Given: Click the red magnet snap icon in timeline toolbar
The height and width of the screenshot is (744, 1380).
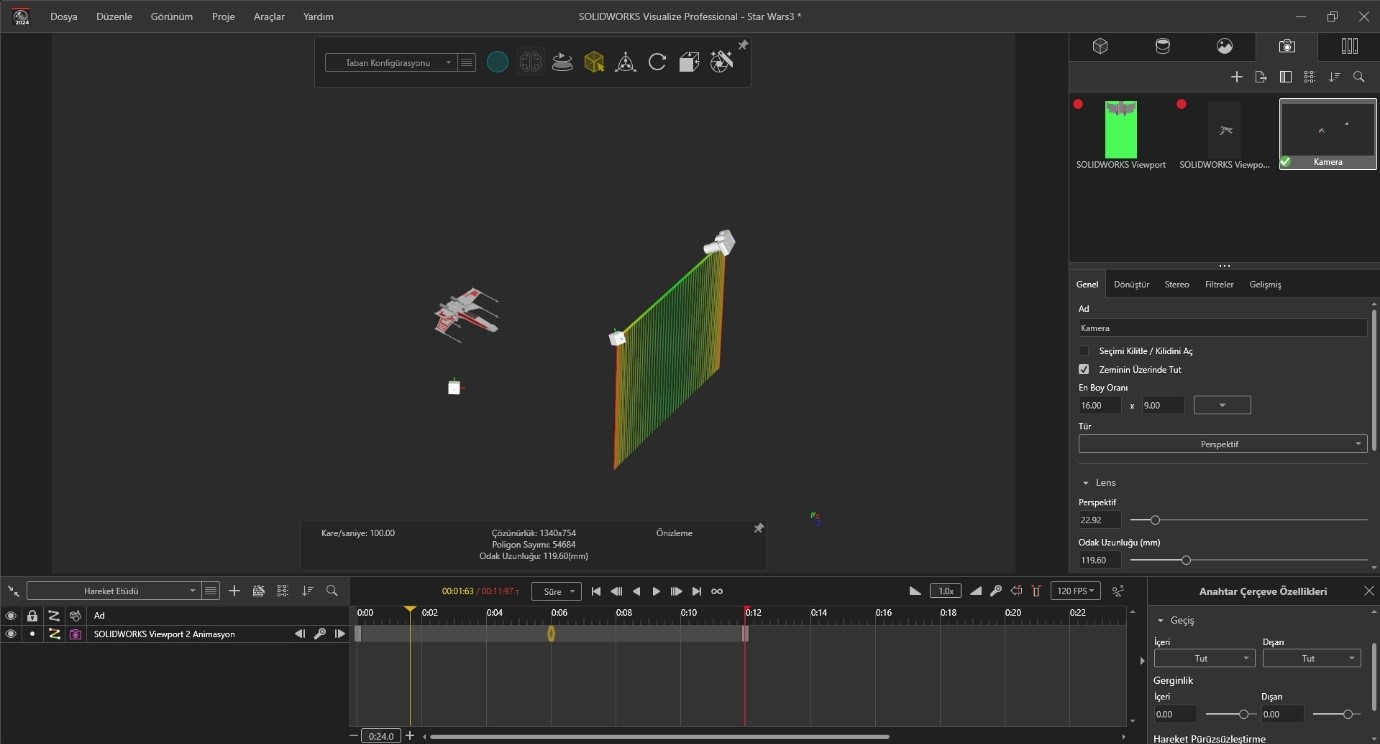Looking at the screenshot, I should tap(1036, 591).
